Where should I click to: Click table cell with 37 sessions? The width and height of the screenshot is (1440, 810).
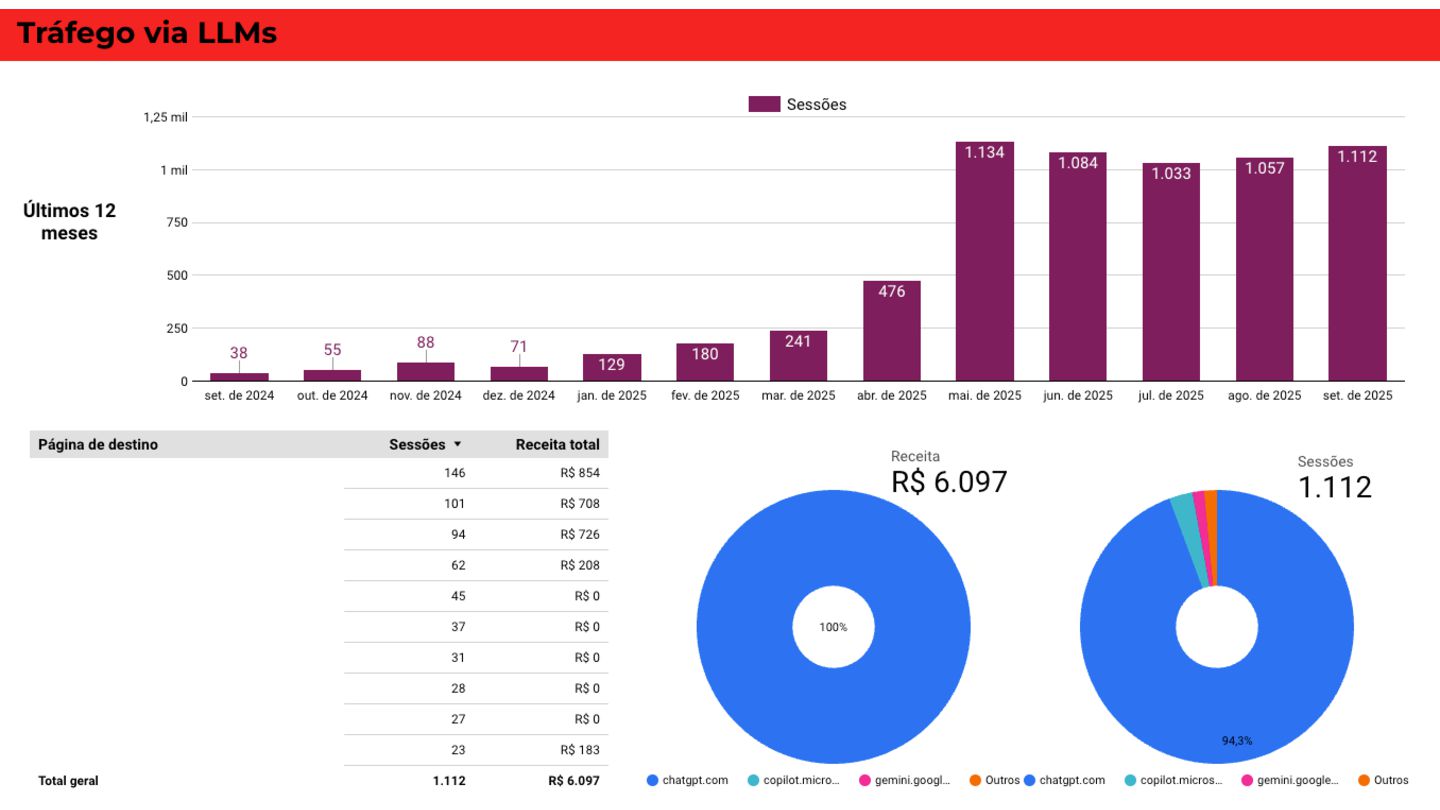458,627
